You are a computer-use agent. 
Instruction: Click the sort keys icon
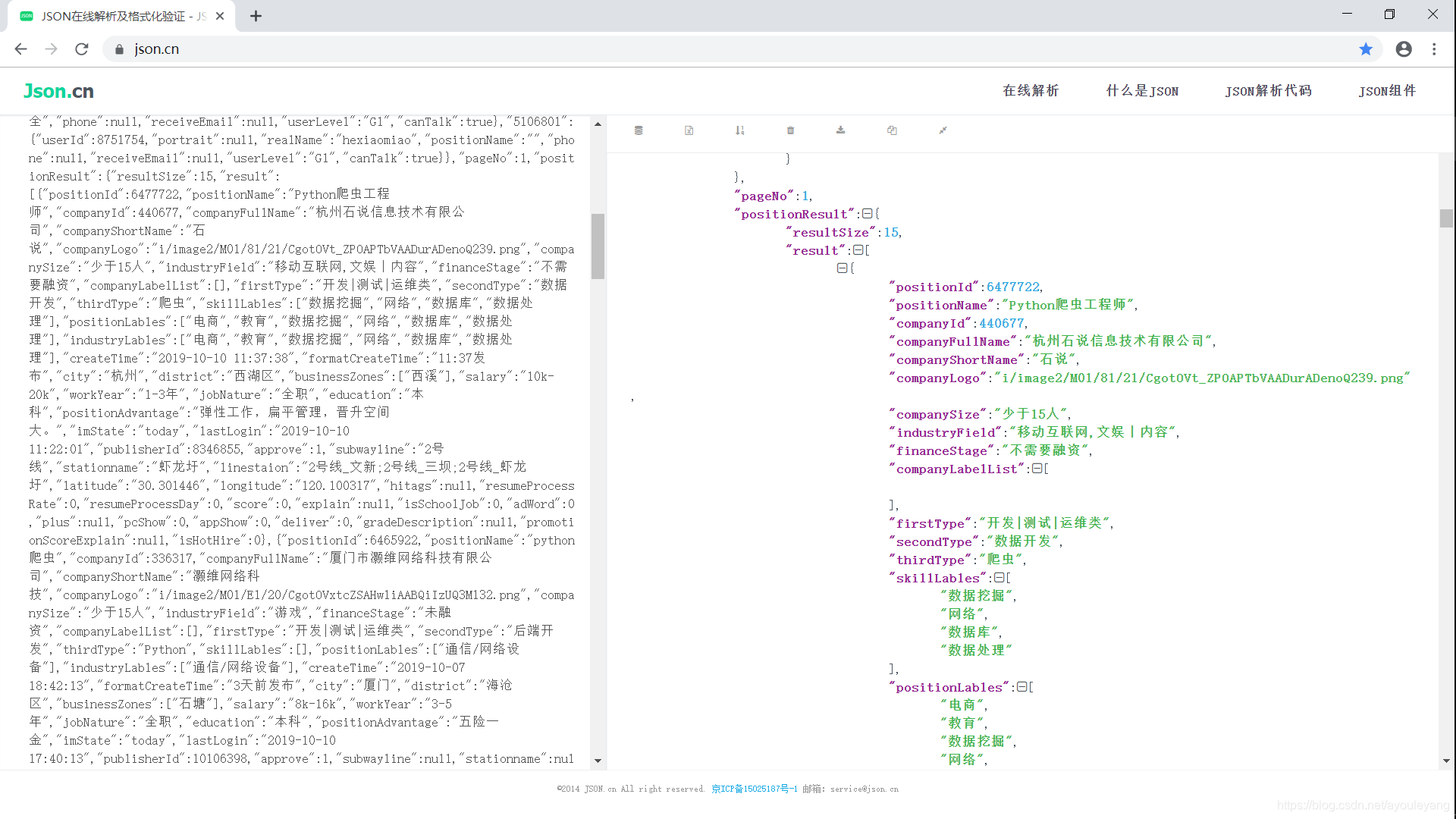(740, 130)
